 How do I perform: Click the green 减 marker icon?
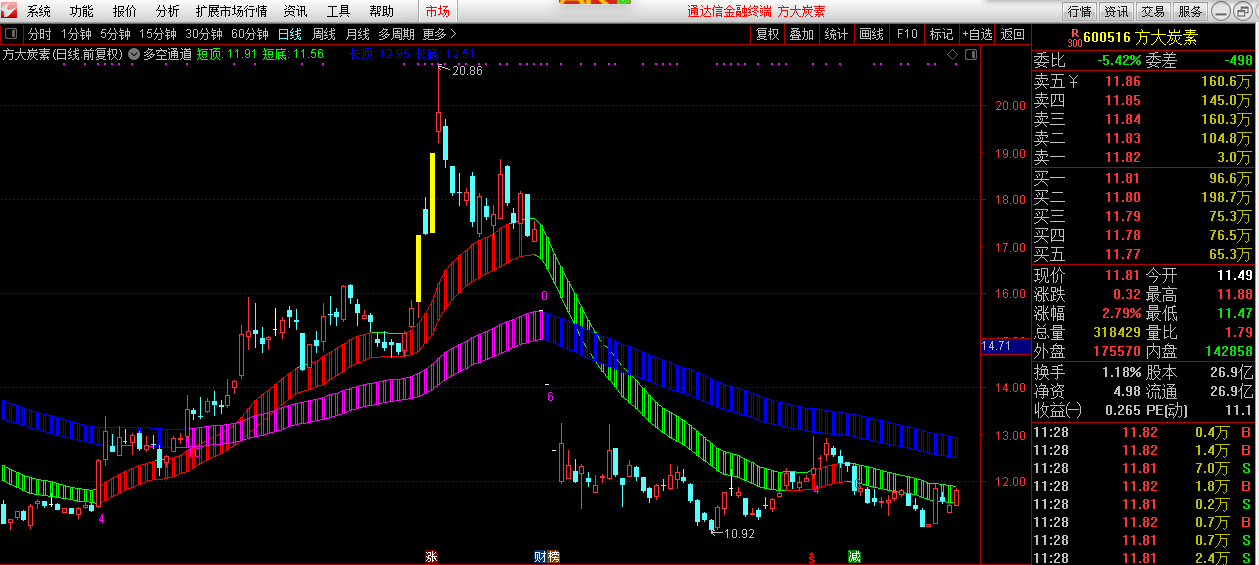[x=854, y=556]
